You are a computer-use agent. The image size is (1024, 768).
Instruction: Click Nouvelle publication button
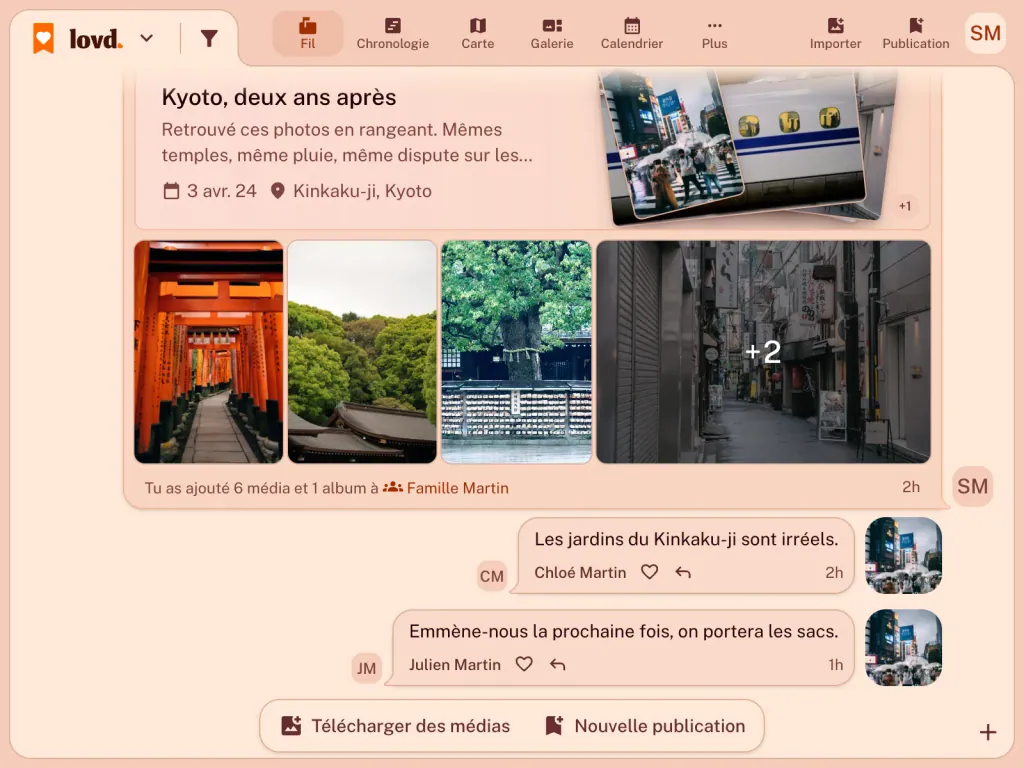(x=645, y=726)
